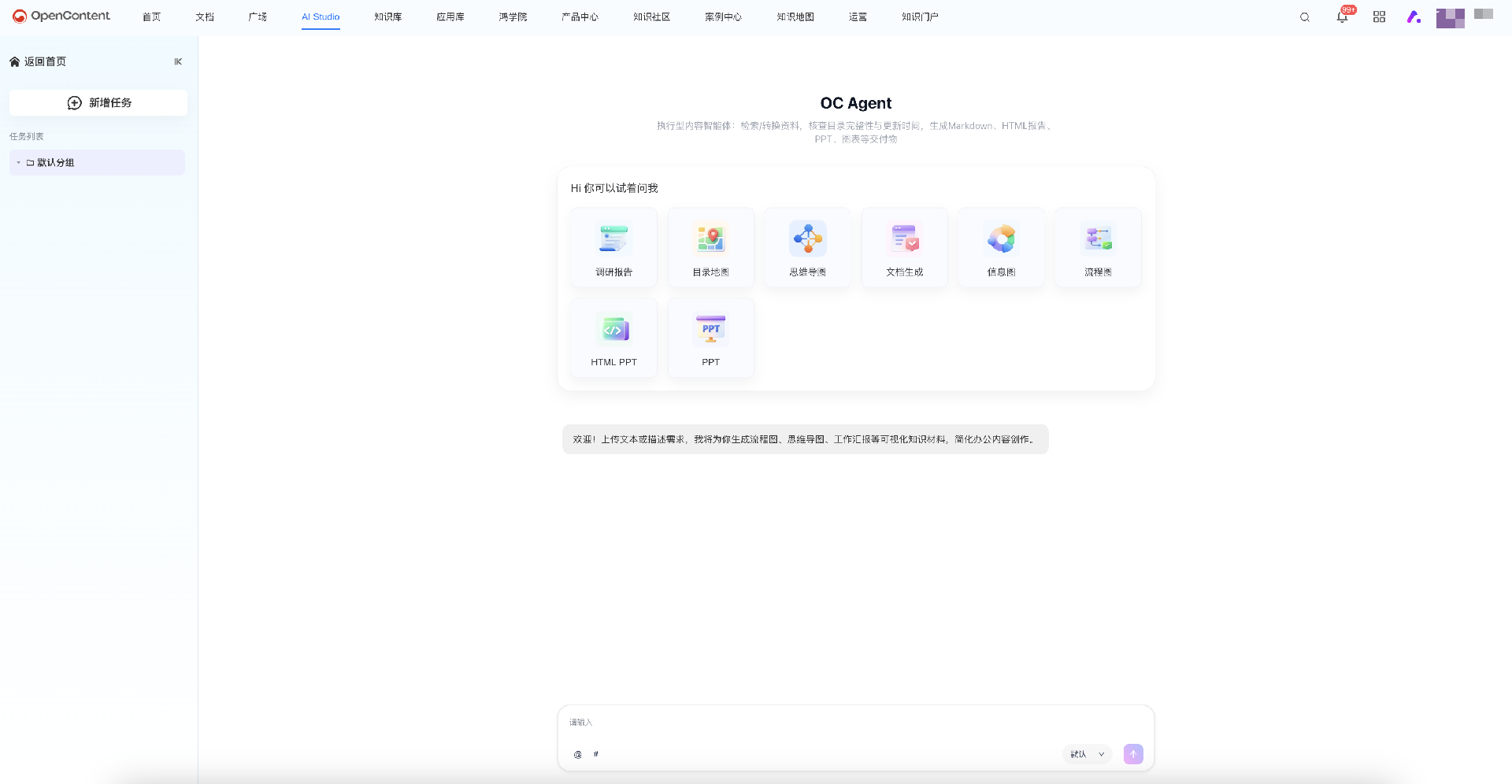Screen dimensions: 1512x784
Task: Click the @ mention icon
Action: pyautogui.click(x=578, y=754)
